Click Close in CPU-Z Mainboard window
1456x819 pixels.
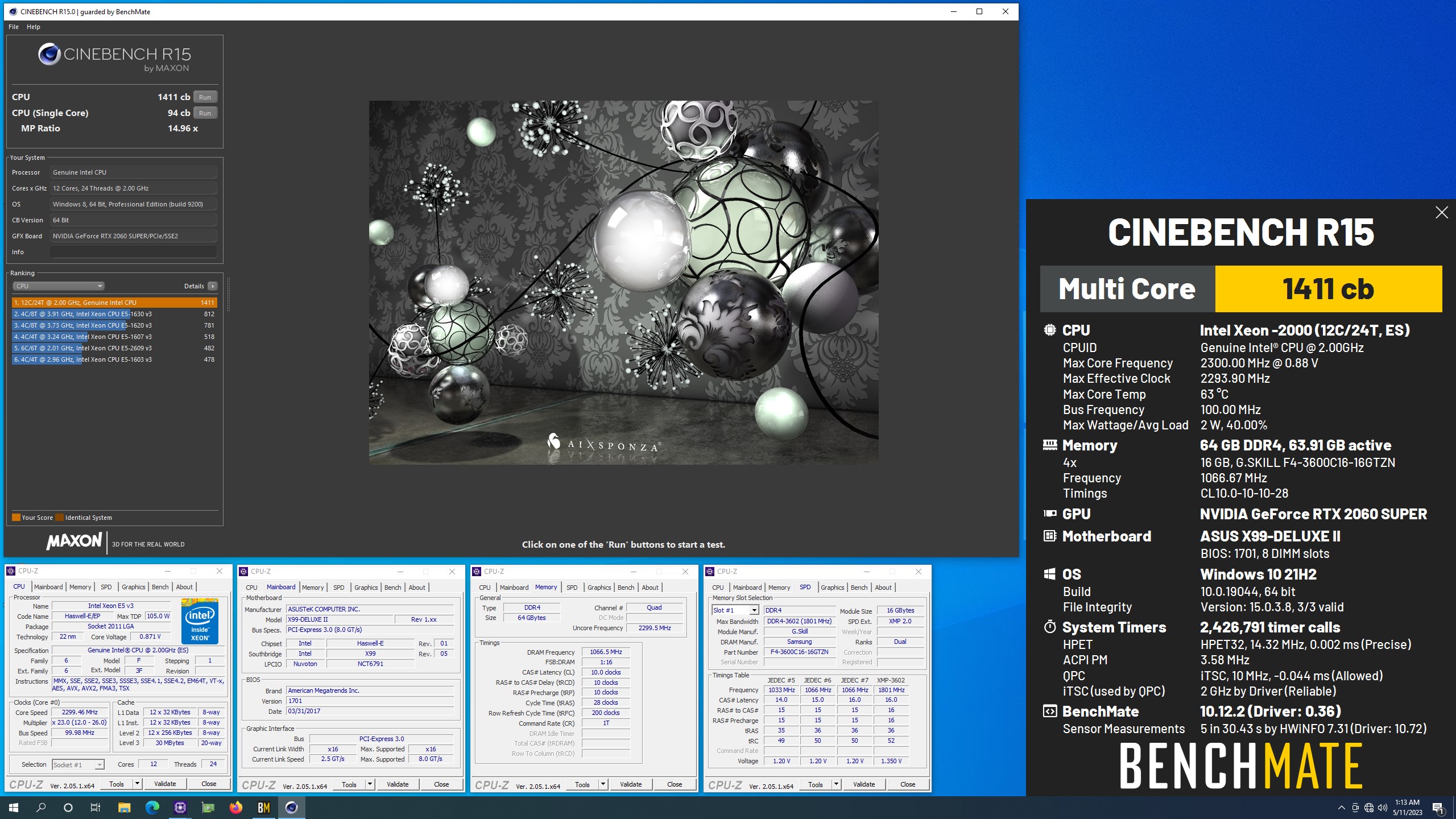[x=441, y=784]
